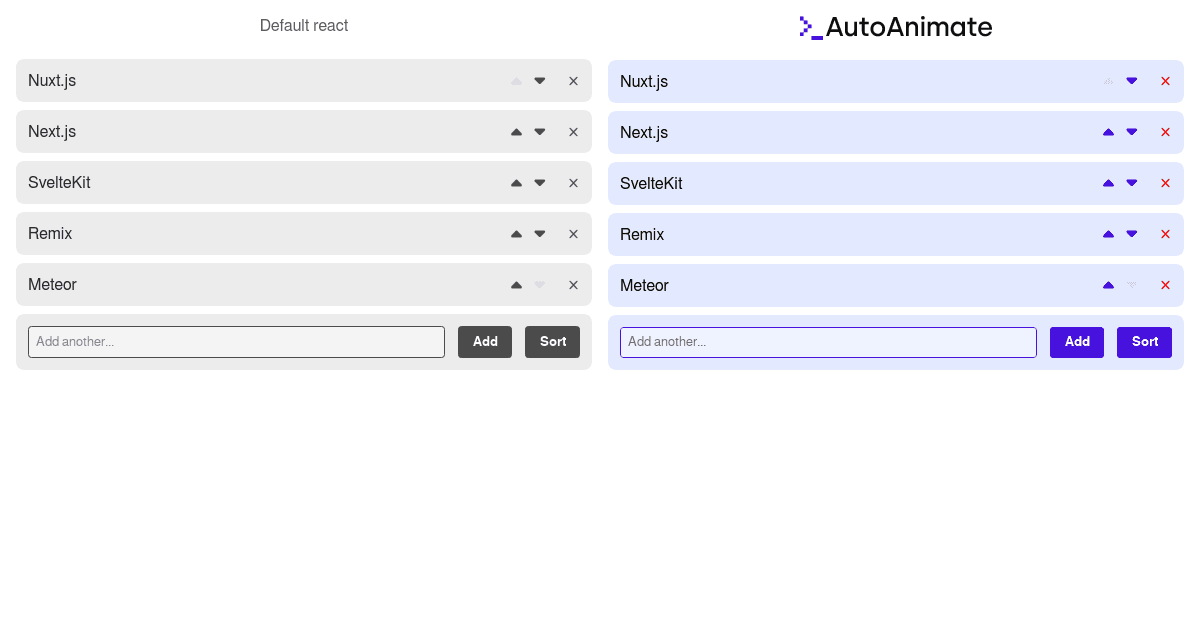Move Meteor up in Default react list
Image resolution: width=1200 pixels, height=630 pixels.
[516, 285]
